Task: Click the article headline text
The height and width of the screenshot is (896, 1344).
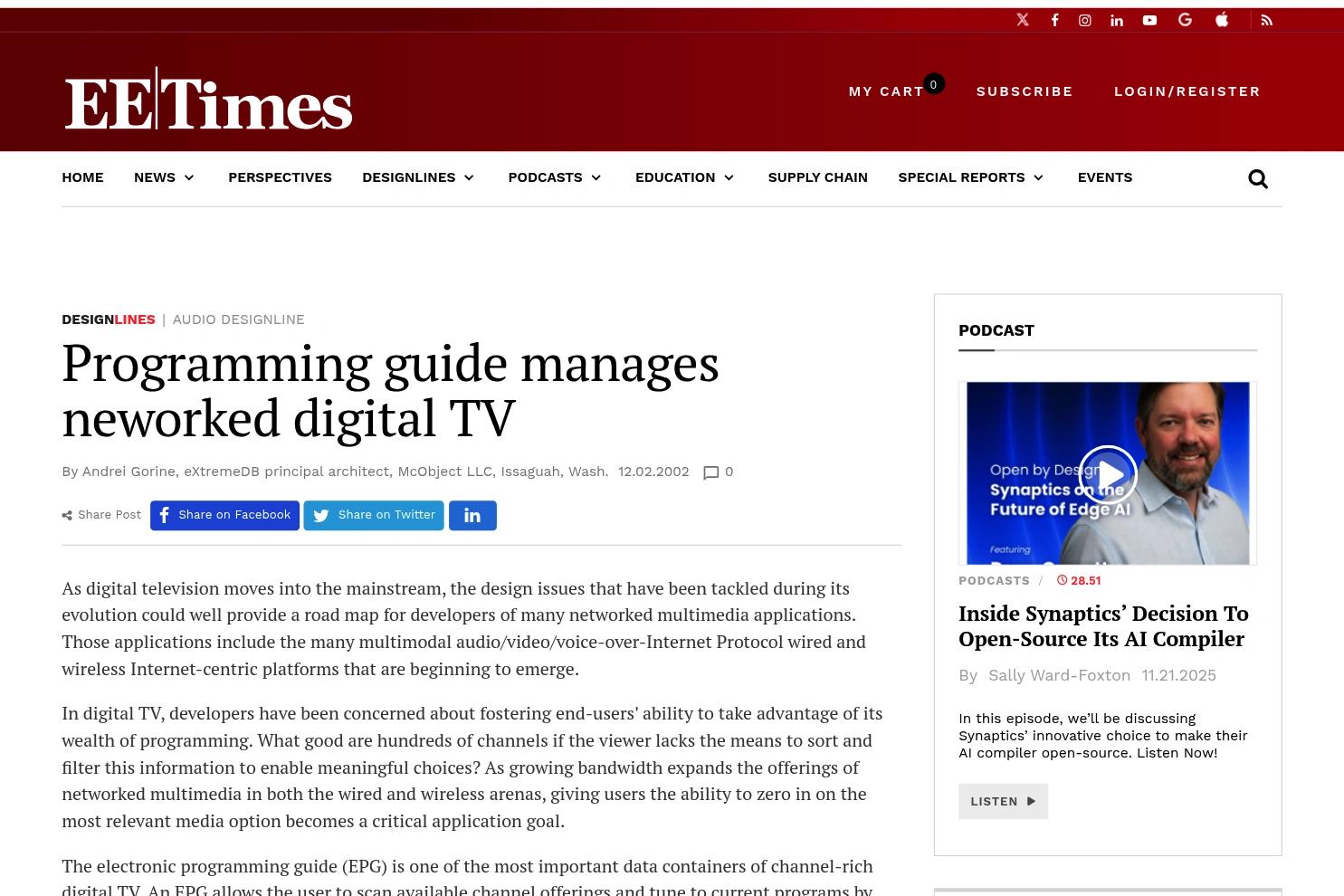Action: coord(390,390)
